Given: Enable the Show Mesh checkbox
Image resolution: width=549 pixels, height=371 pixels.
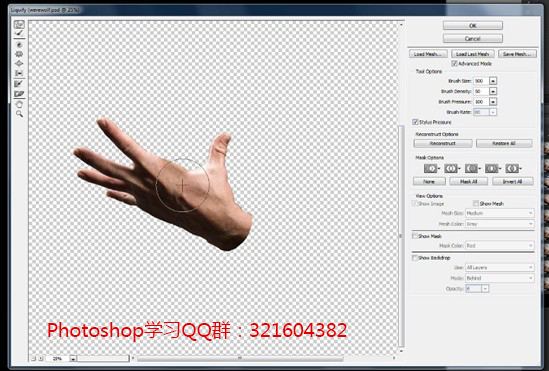Looking at the screenshot, I should [x=476, y=203].
